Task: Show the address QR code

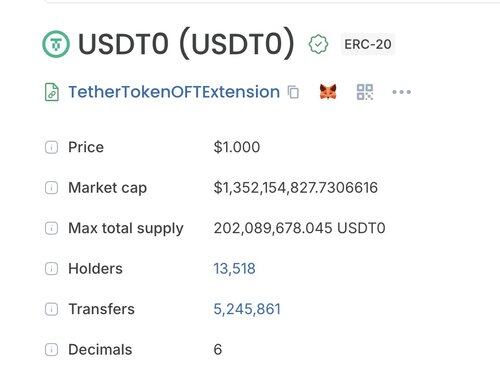Action: (365, 92)
